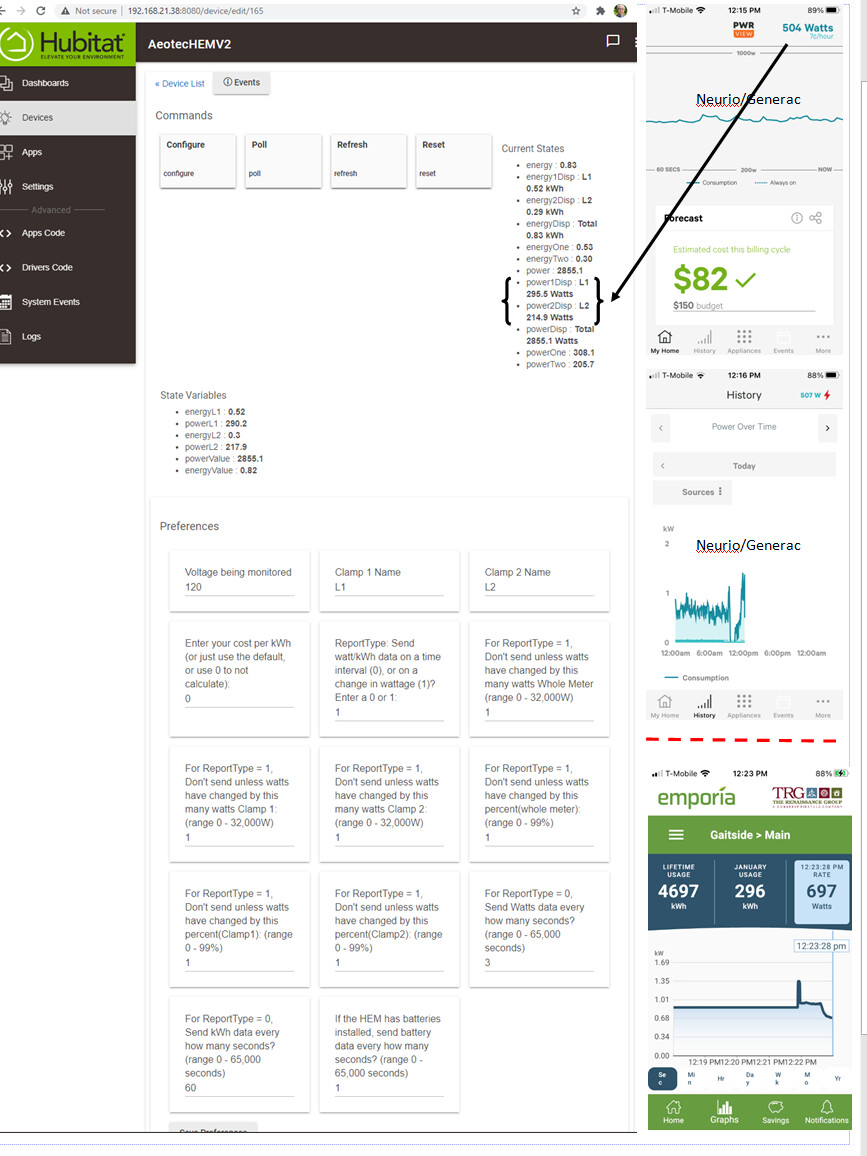This screenshot has width=867, height=1156.
Task: Tap the Savings icon in Emporia
Action: click(x=776, y=1111)
